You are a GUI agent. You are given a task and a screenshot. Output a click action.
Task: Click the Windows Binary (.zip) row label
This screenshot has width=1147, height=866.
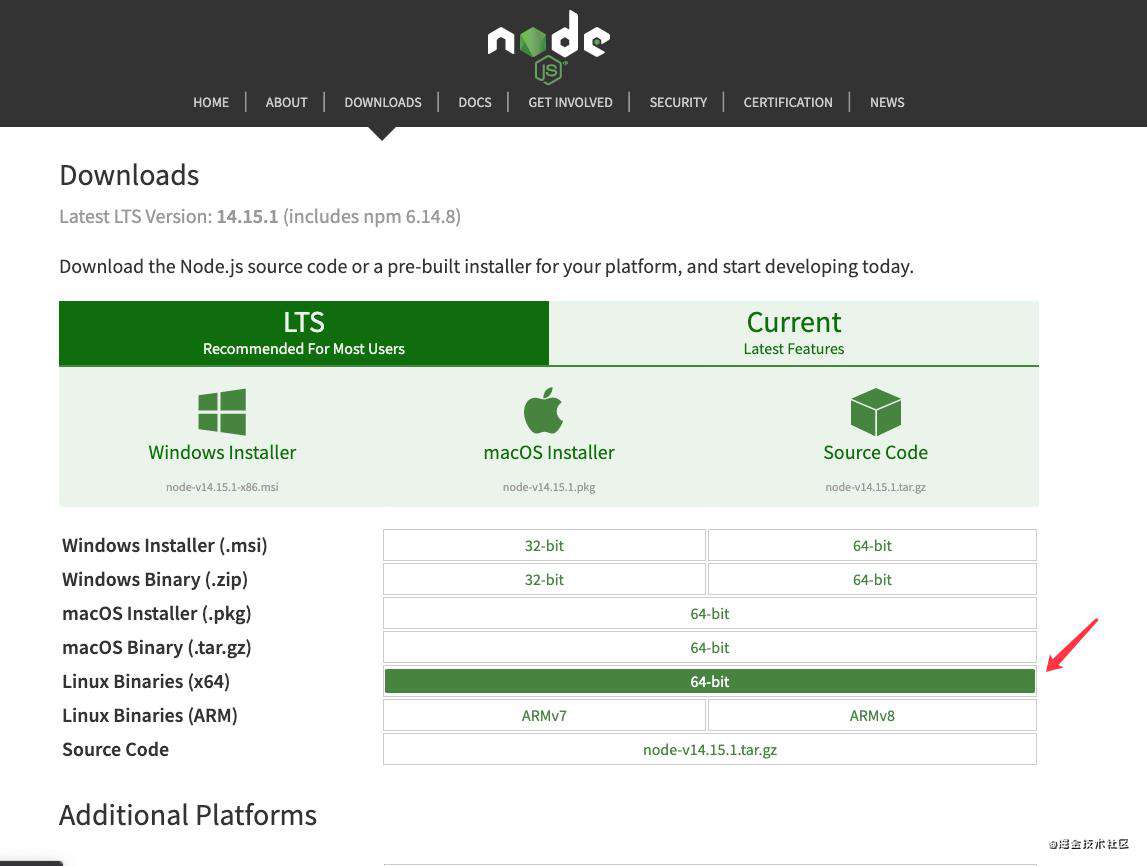tap(155, 579)
